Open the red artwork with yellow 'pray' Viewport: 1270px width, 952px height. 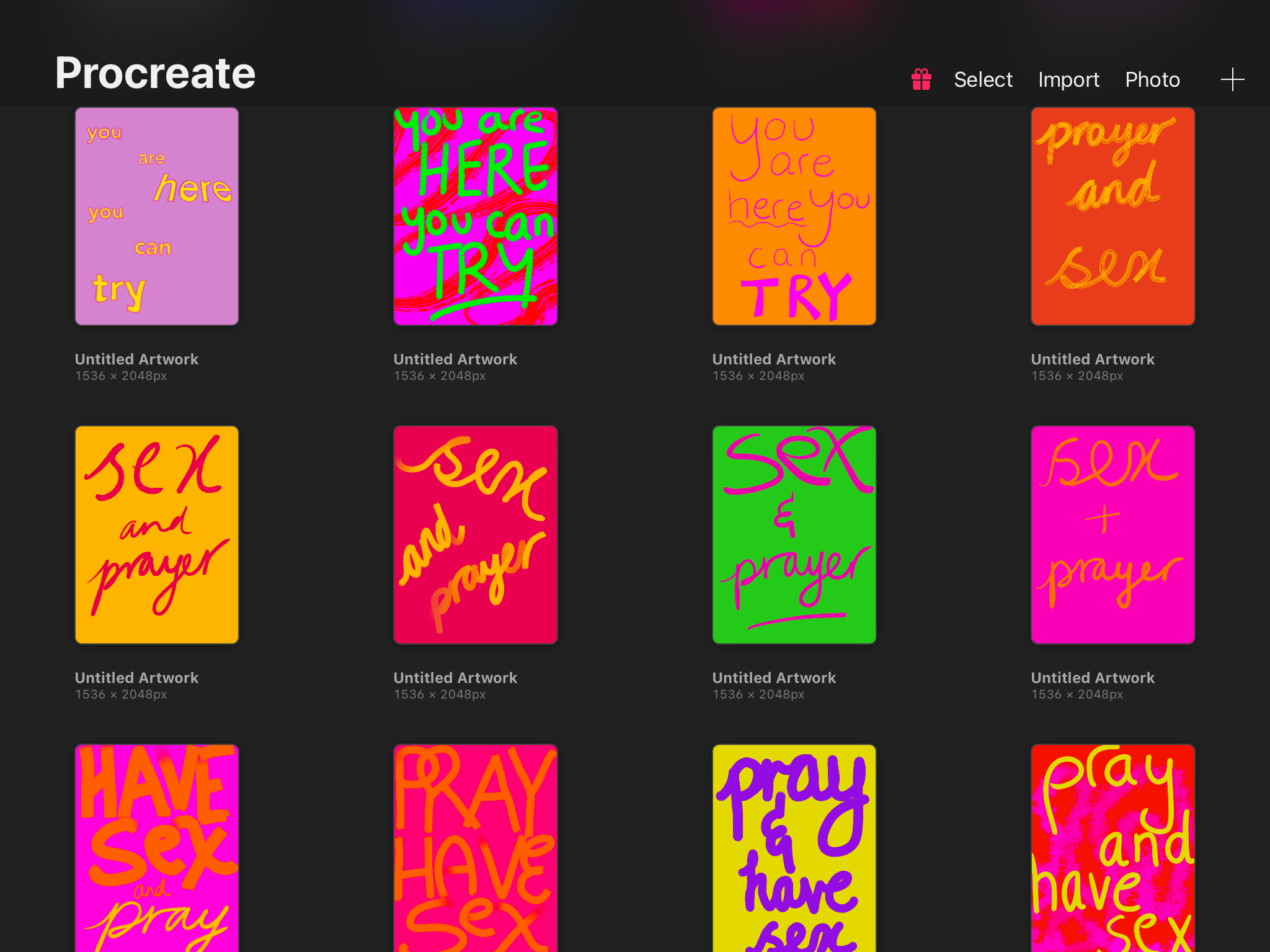click(x=1112, y=848)
